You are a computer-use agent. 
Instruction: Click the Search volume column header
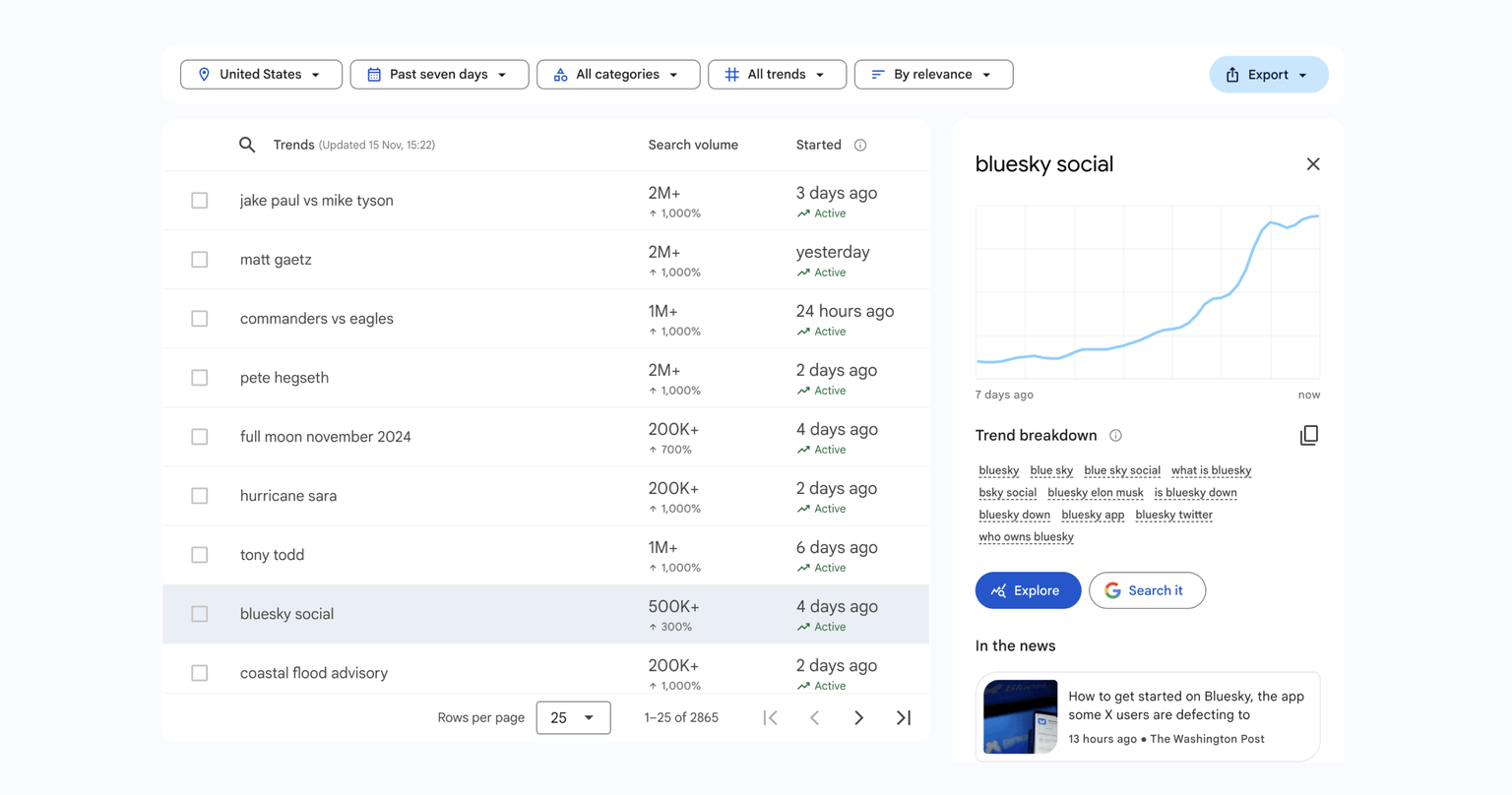pos(693,145)
